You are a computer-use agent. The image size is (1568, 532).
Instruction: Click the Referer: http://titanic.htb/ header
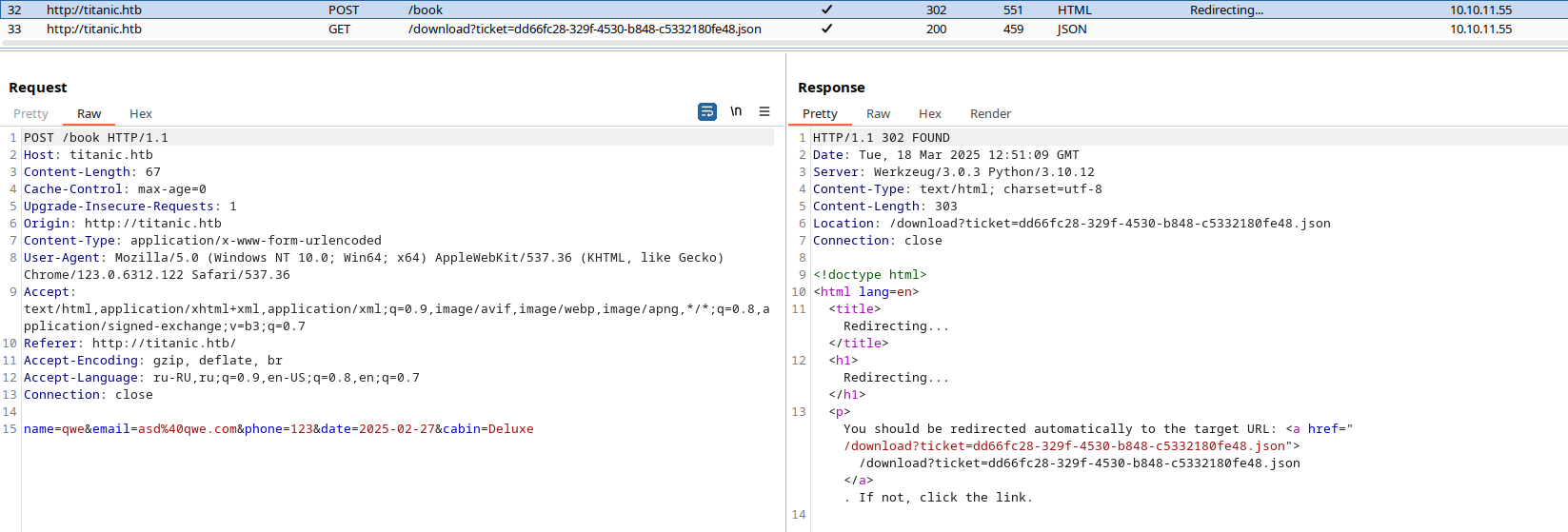coord(130,343)
